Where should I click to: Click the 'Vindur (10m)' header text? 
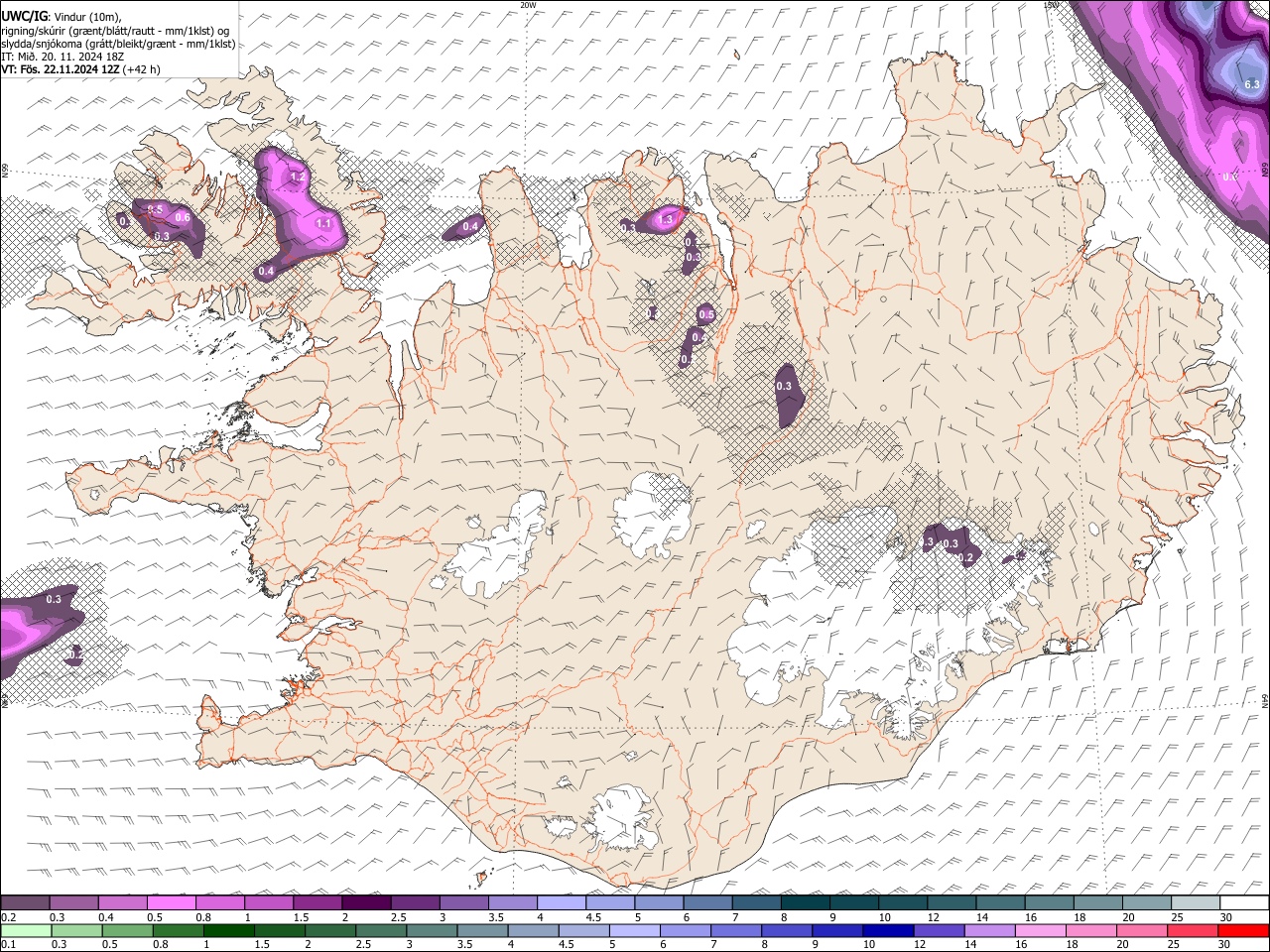coord(85,17)
